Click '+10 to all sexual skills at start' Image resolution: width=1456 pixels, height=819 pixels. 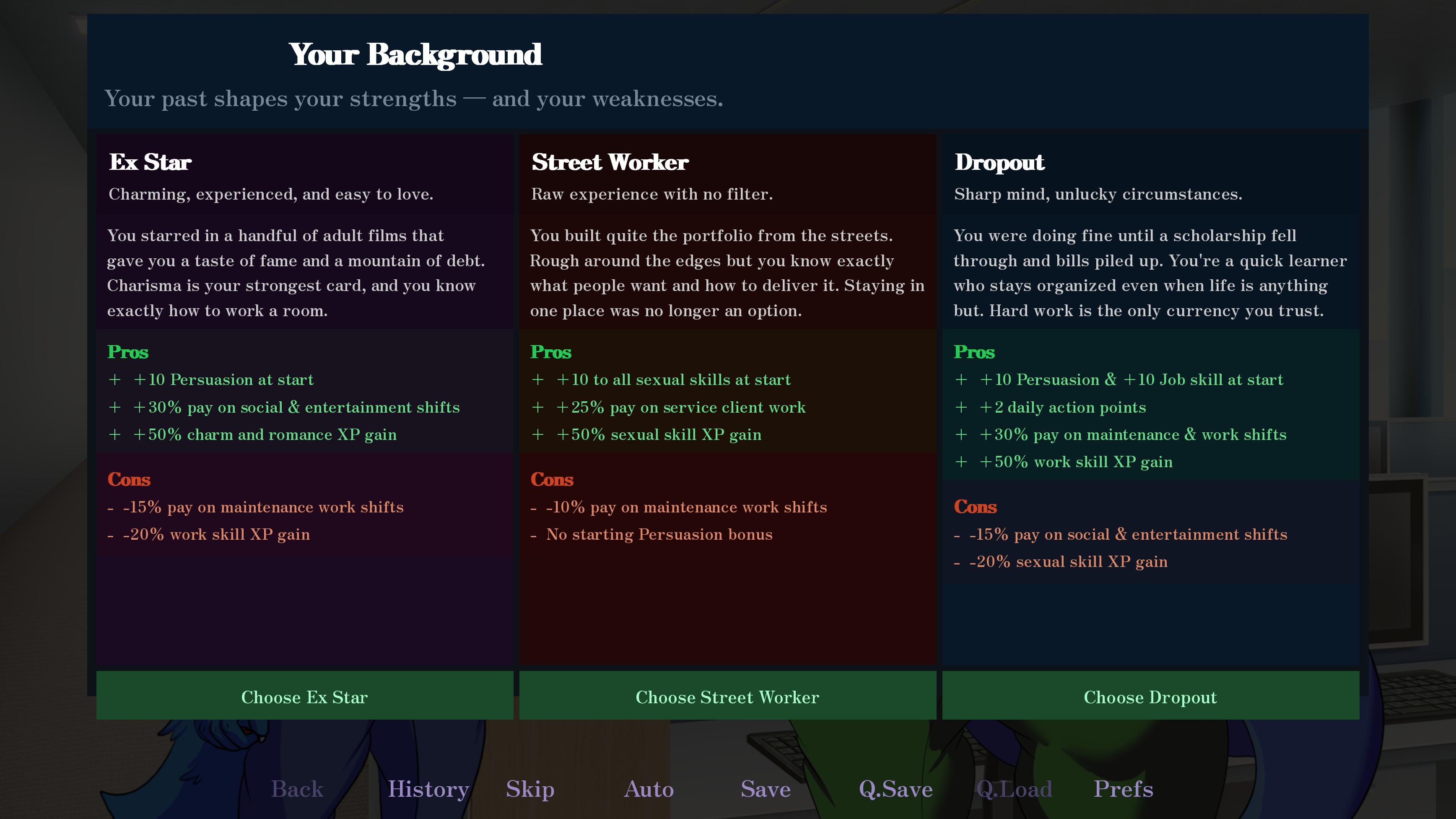[673, 379]
